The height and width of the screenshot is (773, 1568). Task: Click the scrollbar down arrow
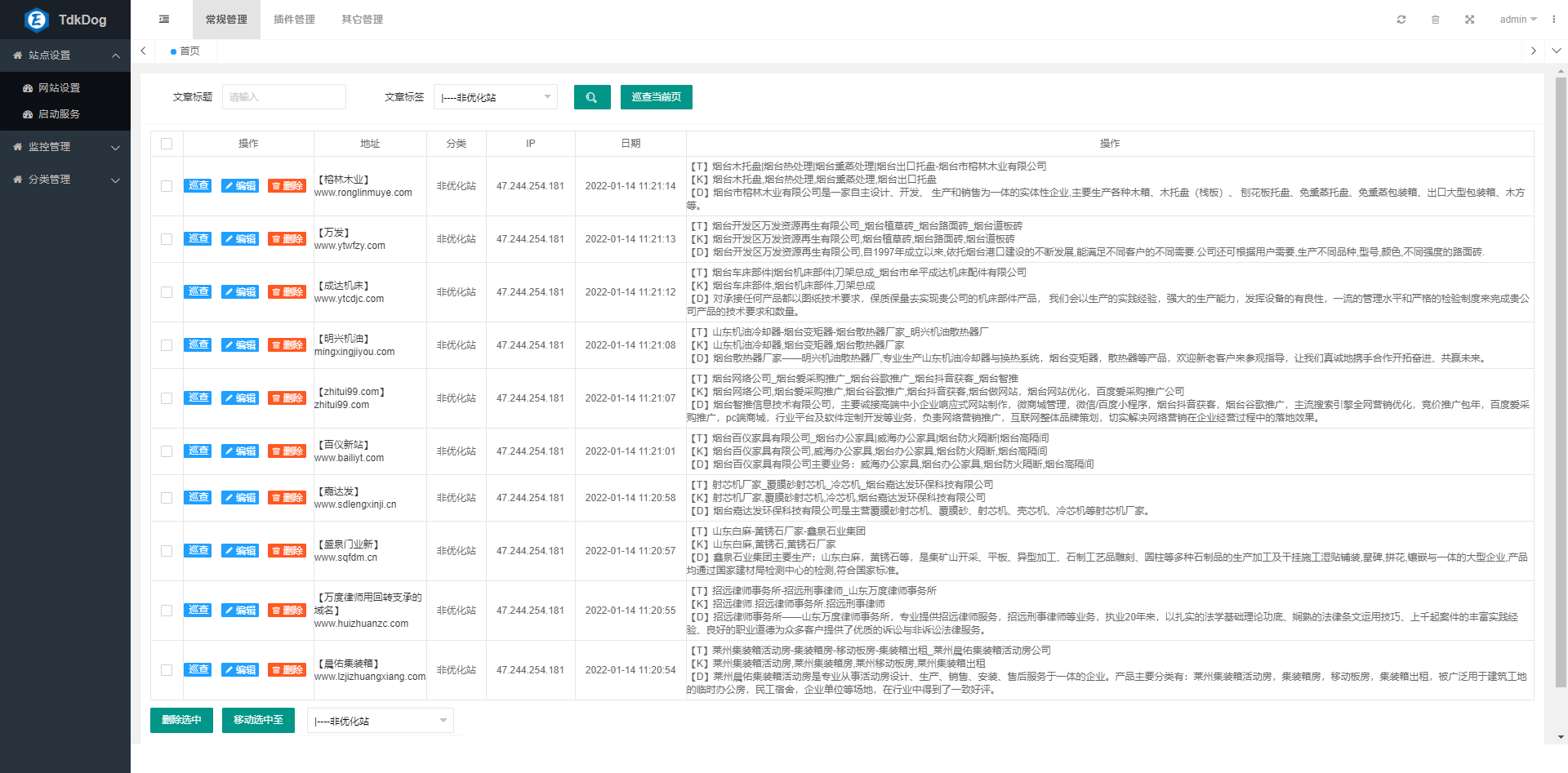point(1561,737)
